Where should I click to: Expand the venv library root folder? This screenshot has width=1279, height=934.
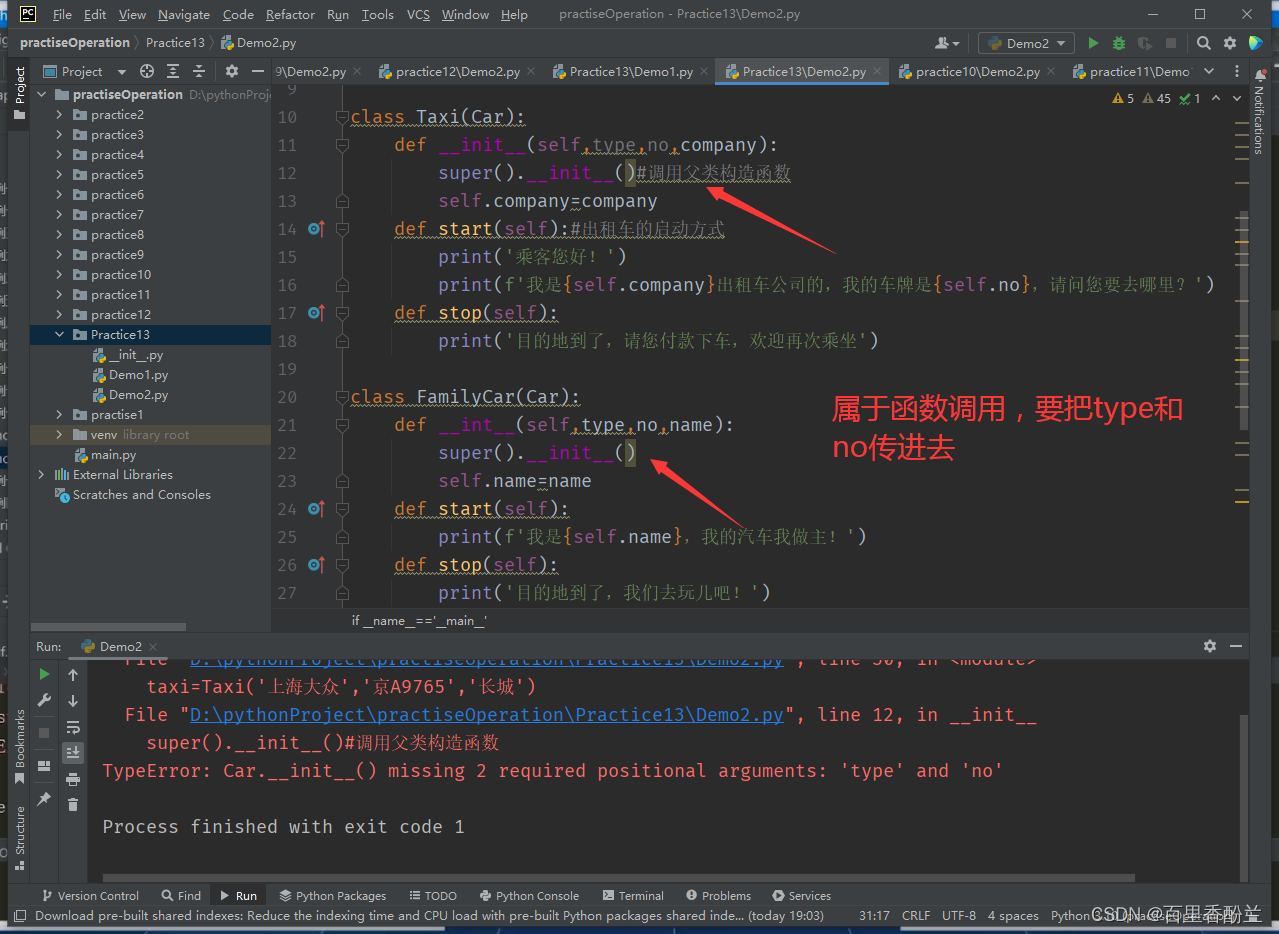point(60,434)
